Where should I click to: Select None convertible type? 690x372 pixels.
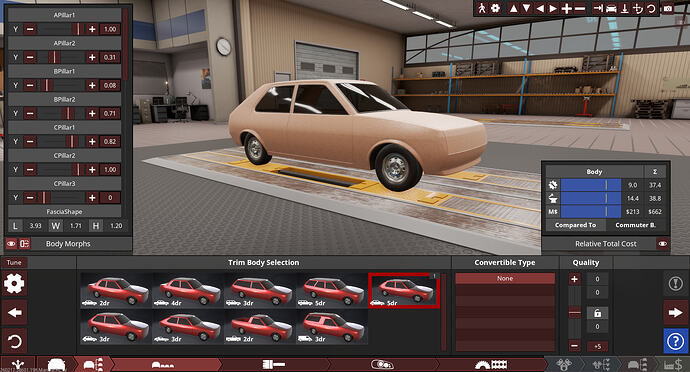click(505, 278)
